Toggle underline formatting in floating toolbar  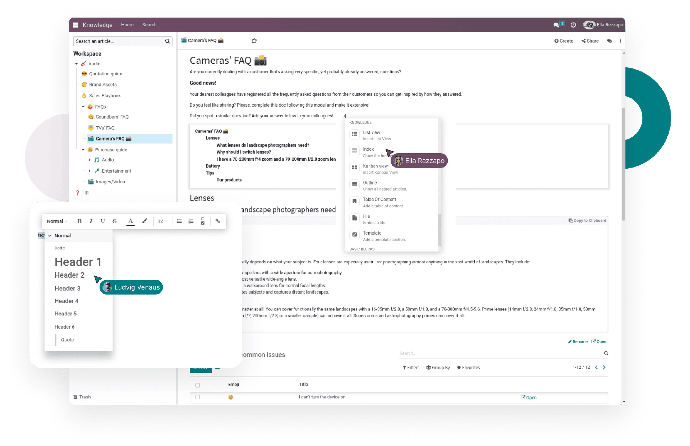tap(103, 221)
